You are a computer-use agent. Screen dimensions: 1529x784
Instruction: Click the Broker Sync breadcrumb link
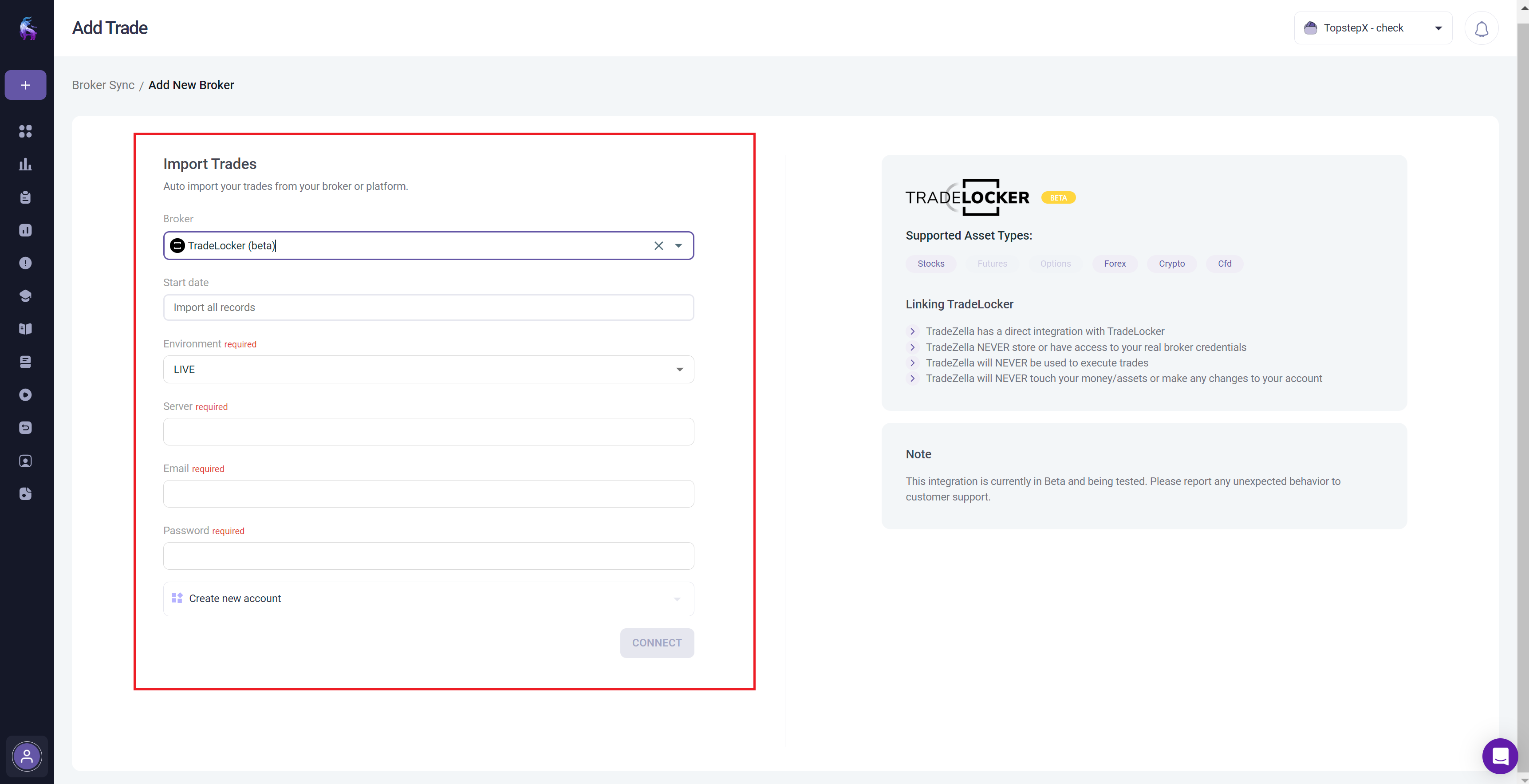[103, 85]
